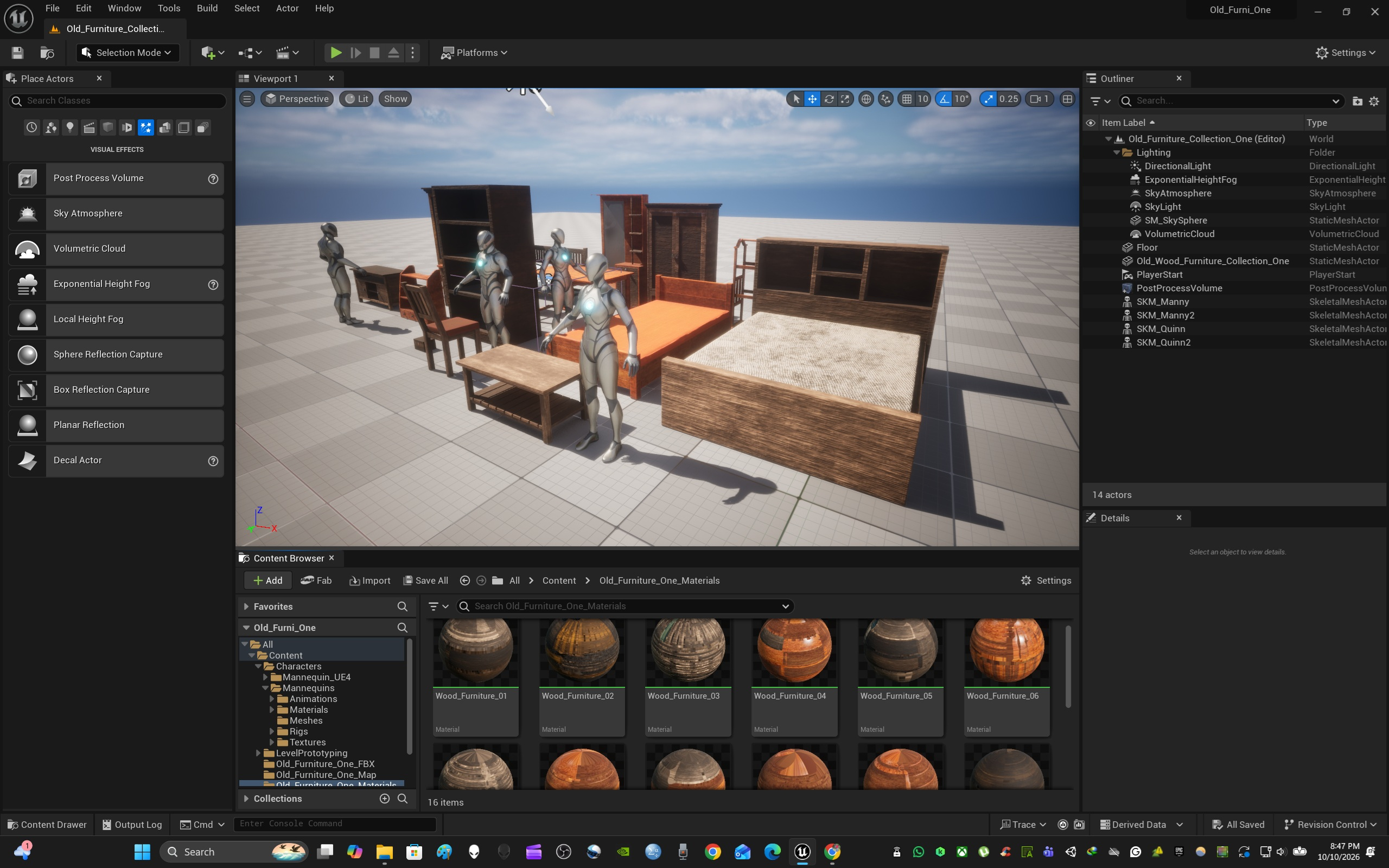Screen dimensions: 1389x868
Task: Click the Collections add (plus) icon
Action: tap(385, 799)
